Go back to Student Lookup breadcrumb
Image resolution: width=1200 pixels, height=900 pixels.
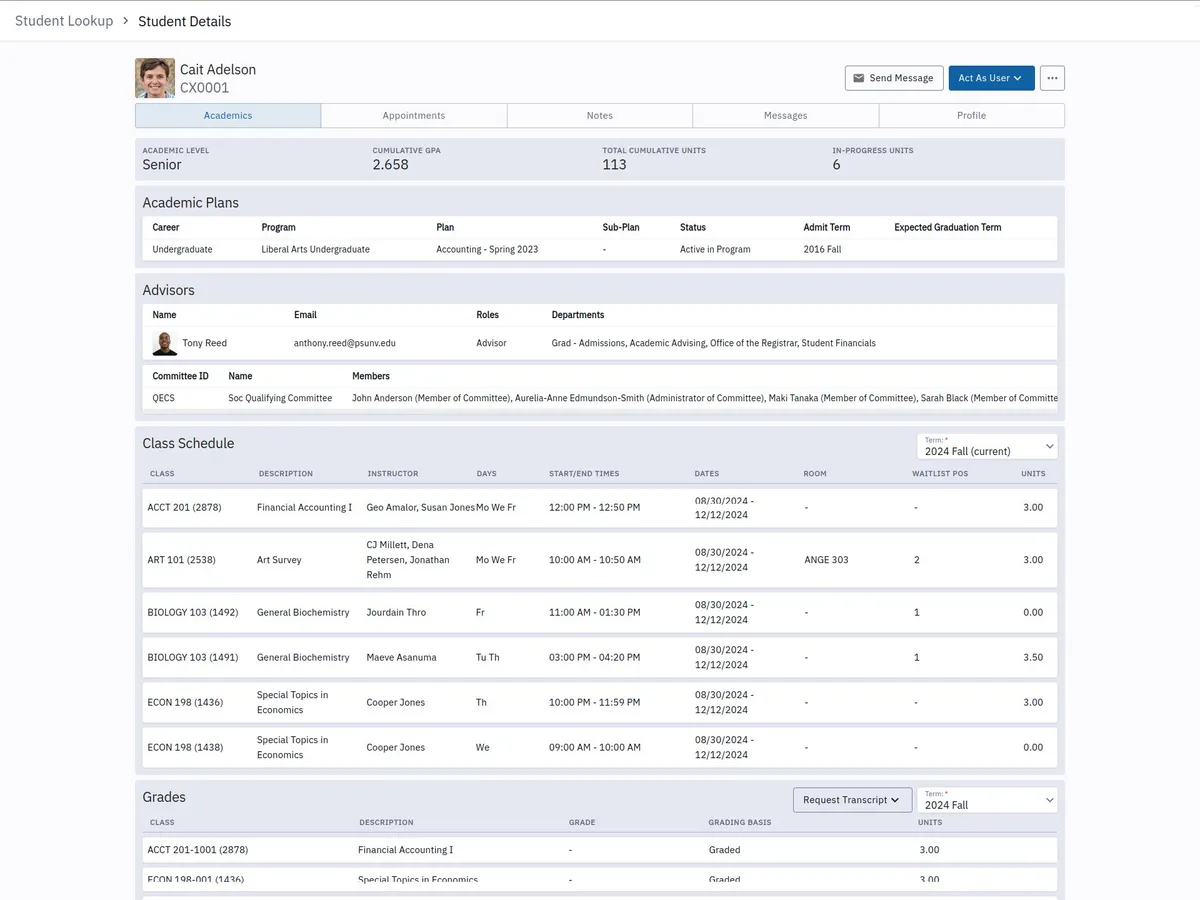(64, 21)
